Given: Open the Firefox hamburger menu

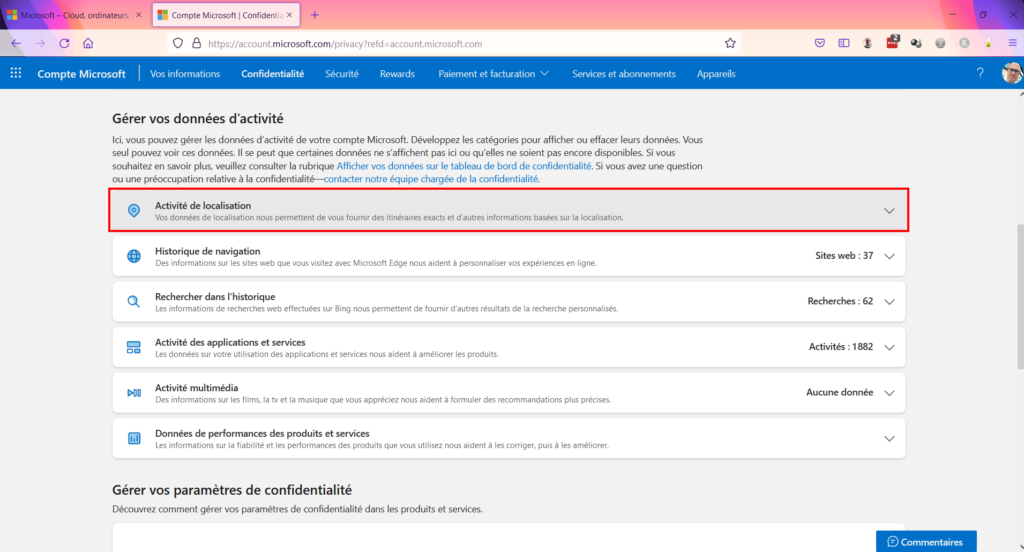Looking at the screenshot, I should click(1012, 43).
